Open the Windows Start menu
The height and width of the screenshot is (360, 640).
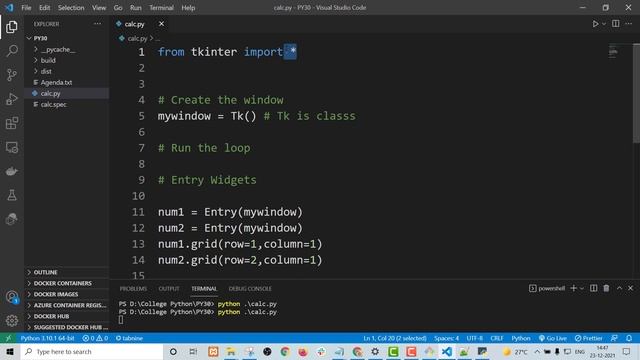pos(10,351)
